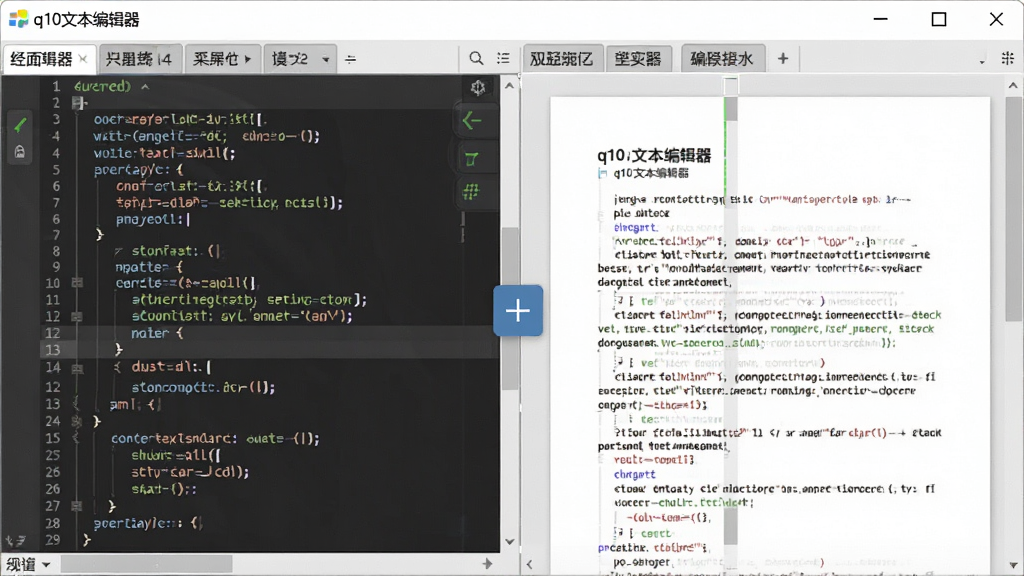
Task: Toggle the fold marker on line 10
Action: coord(77,283)
